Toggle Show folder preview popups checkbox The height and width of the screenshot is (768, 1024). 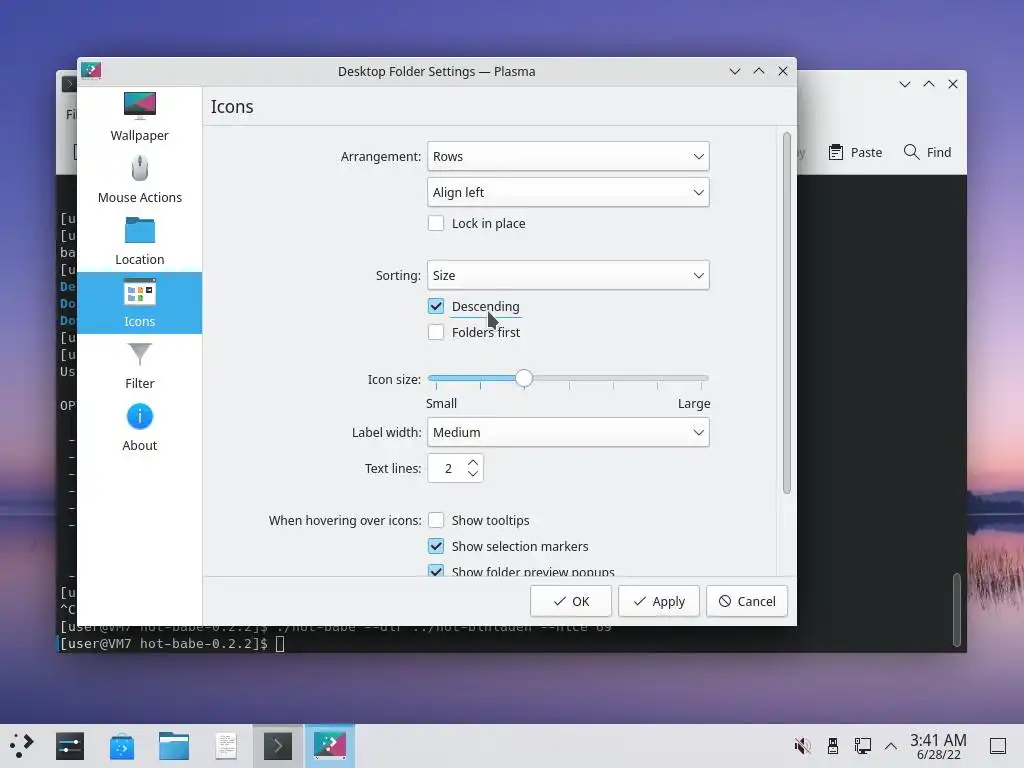click(x=436, y=571)
